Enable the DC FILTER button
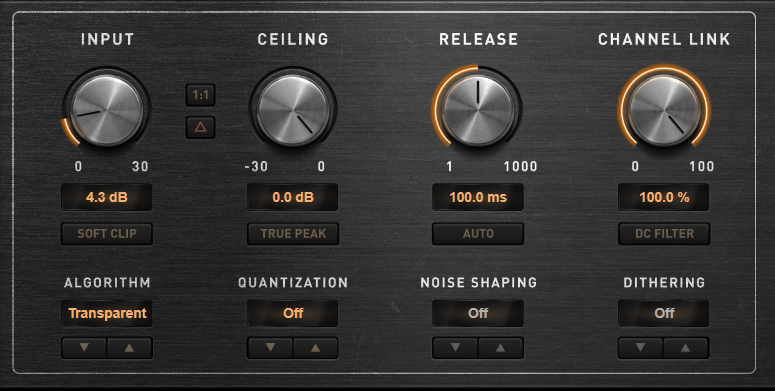Screen dimensions: 775x391 [x=664, y=233]
